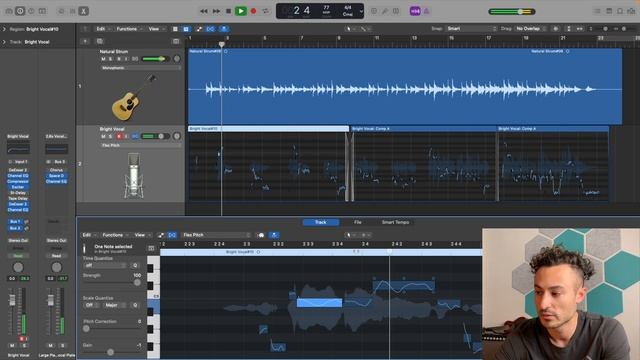Open the Quick Help icon in the control bar
640x360 pixels.
click(31, 11)
